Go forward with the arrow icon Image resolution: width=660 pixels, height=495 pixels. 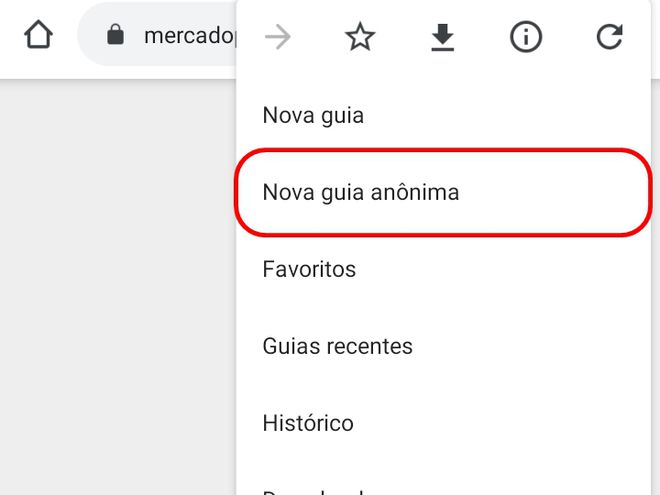278,37
